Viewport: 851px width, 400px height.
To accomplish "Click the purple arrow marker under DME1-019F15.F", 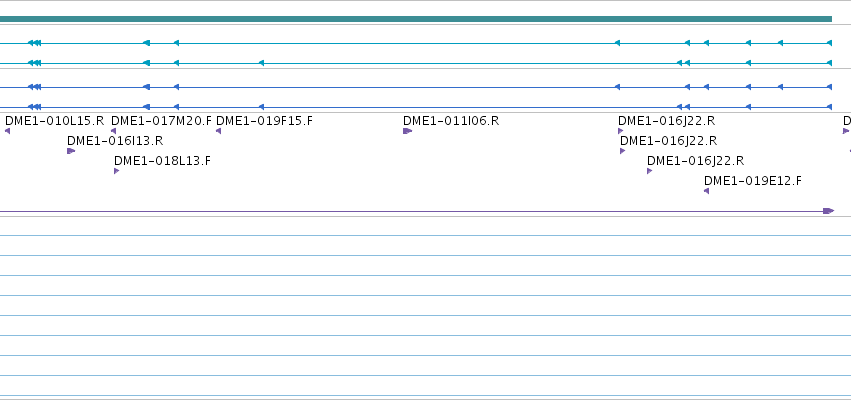I will (x=219, y=131).
